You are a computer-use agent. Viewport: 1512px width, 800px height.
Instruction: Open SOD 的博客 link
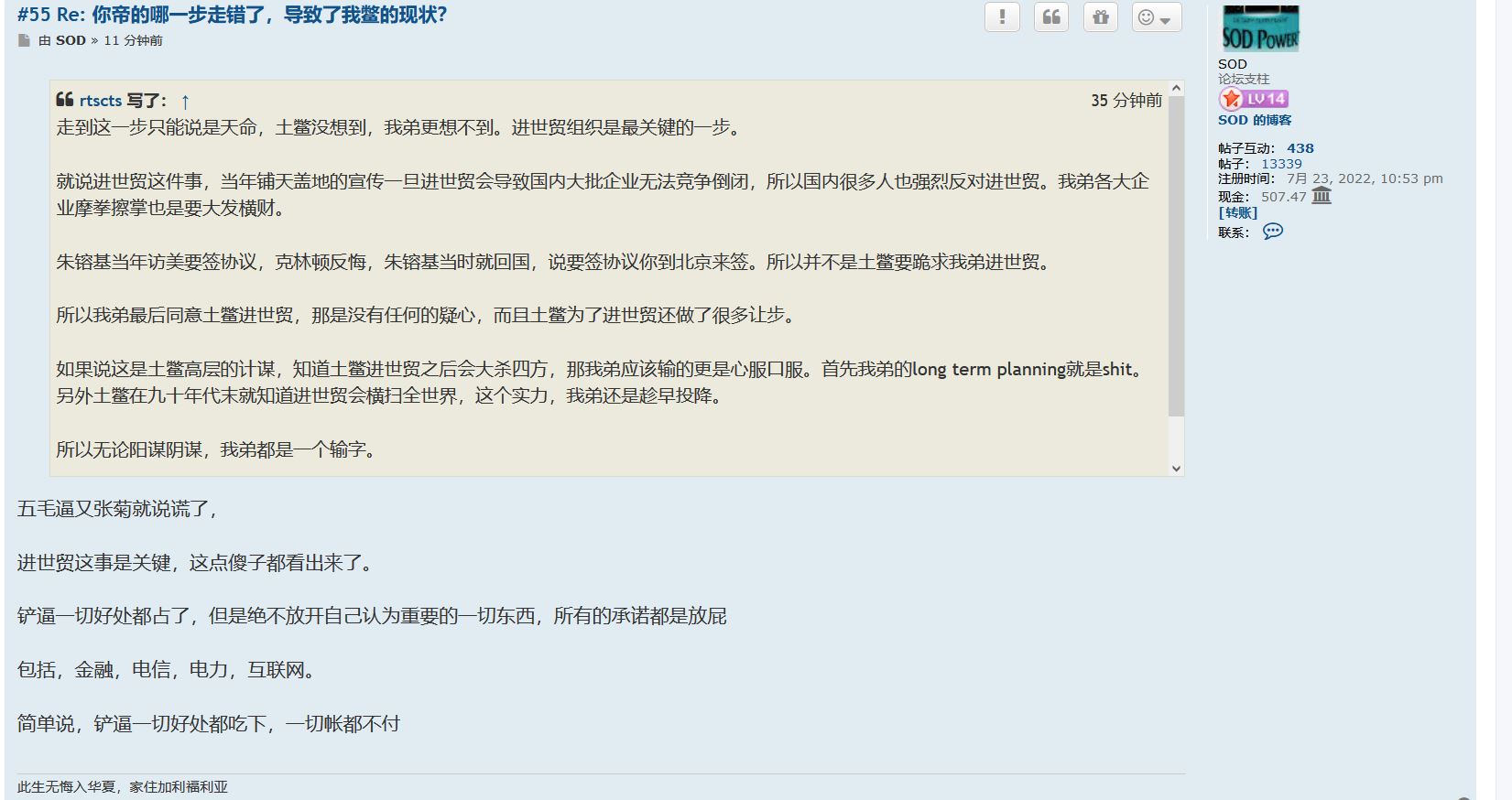1255,120
